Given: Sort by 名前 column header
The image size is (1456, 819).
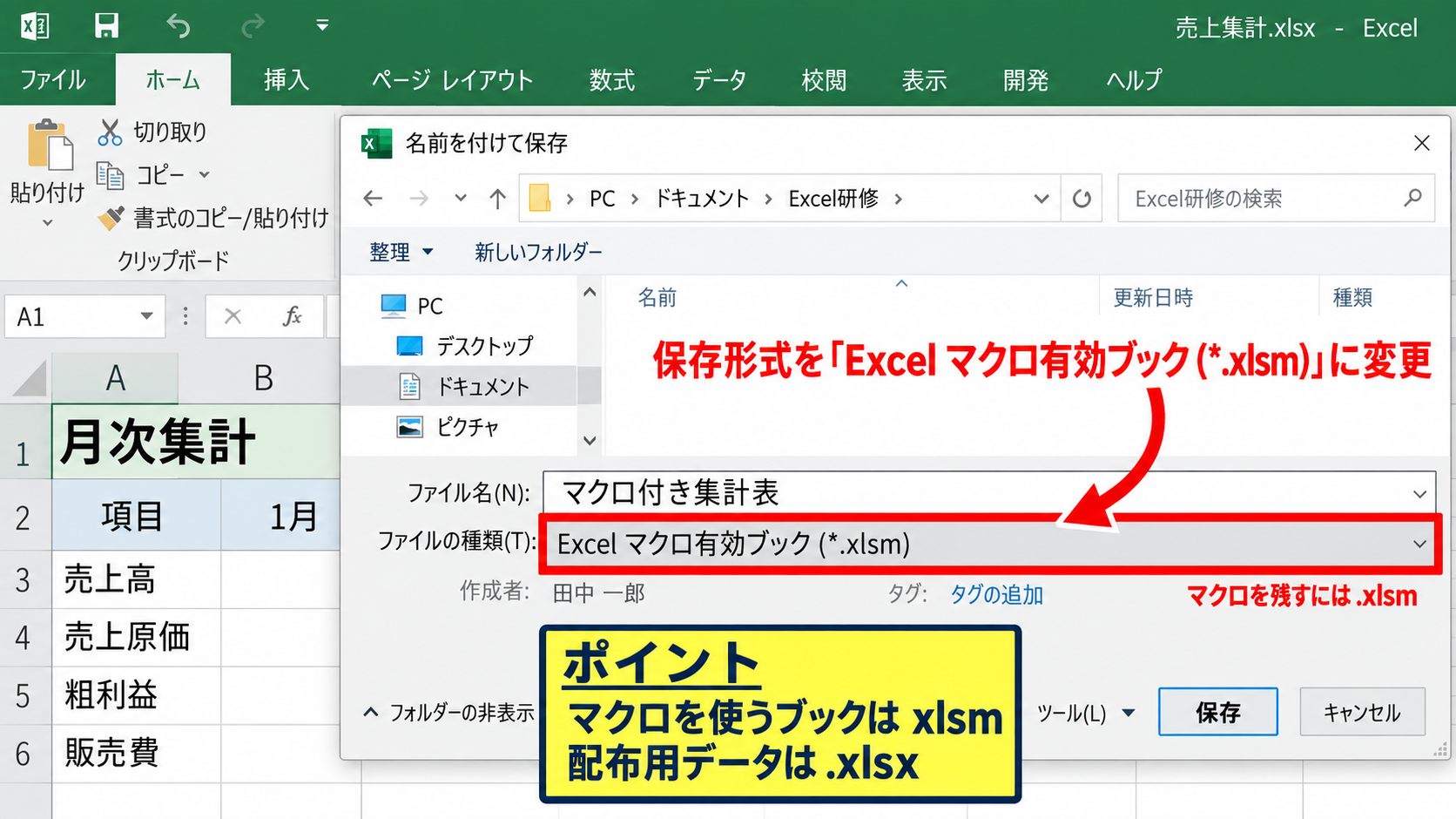Looking at the screenshot, I should tap(657, 298).
